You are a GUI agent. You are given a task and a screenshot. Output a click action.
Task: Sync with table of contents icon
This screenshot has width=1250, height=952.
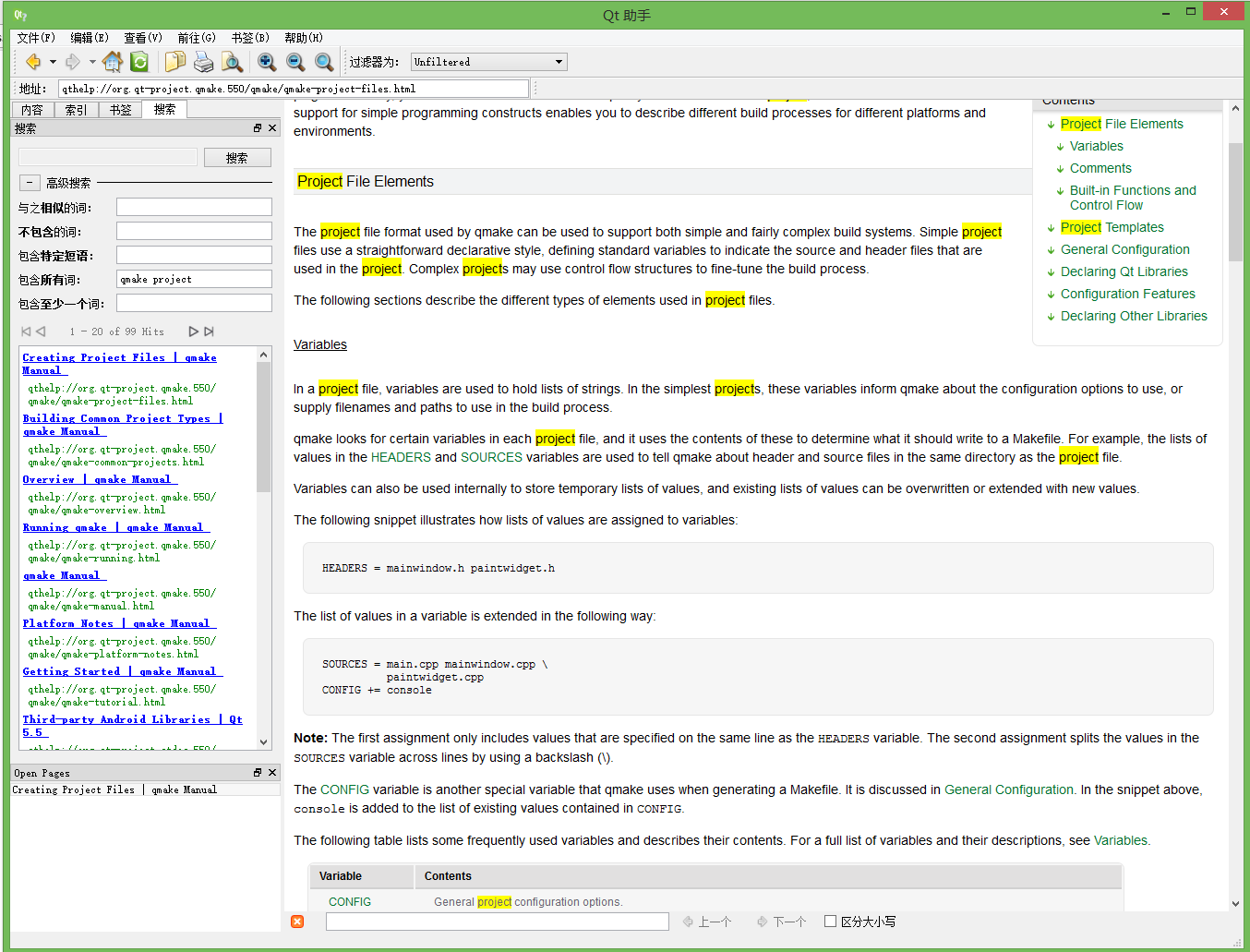coord(139,62)
